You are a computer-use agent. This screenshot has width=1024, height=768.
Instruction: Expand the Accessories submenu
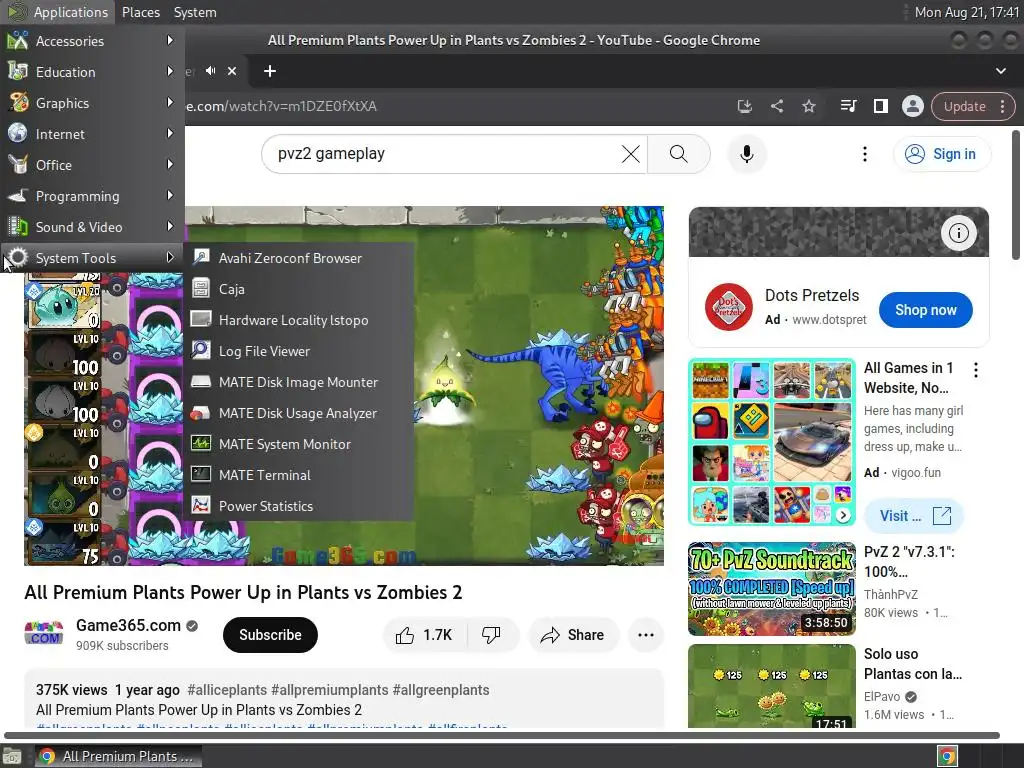coord(92,40)
